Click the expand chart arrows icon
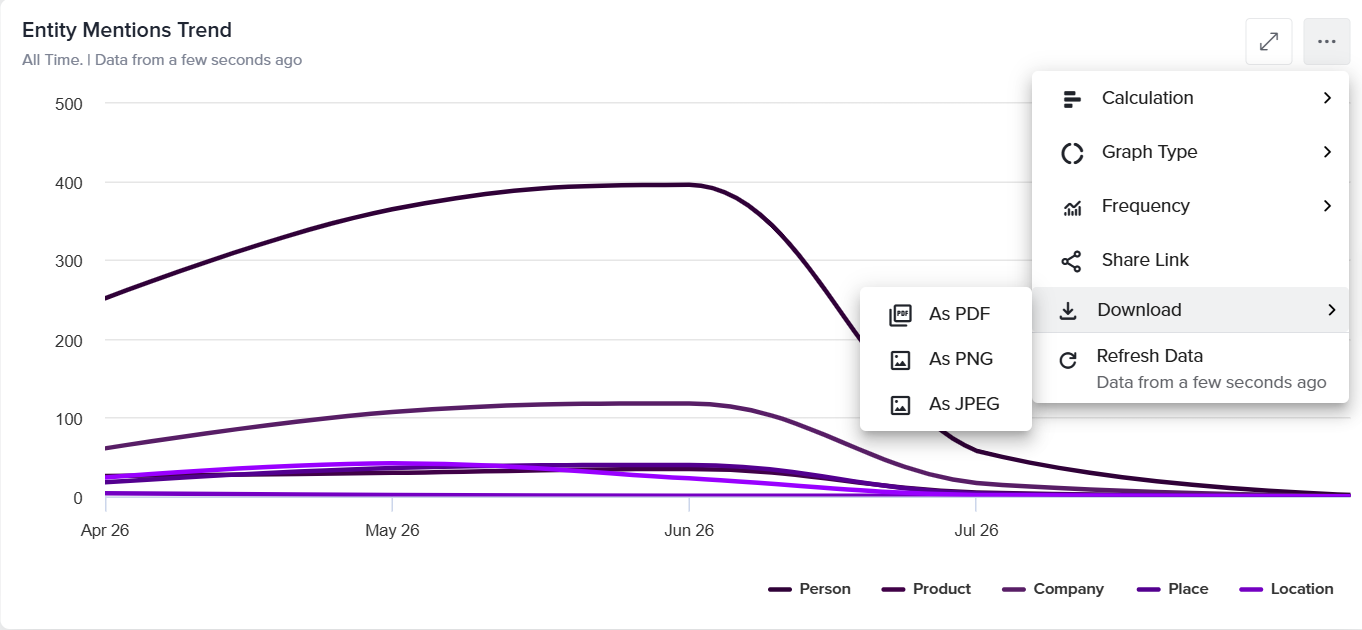1362x630 pixels. (1269, 42)
